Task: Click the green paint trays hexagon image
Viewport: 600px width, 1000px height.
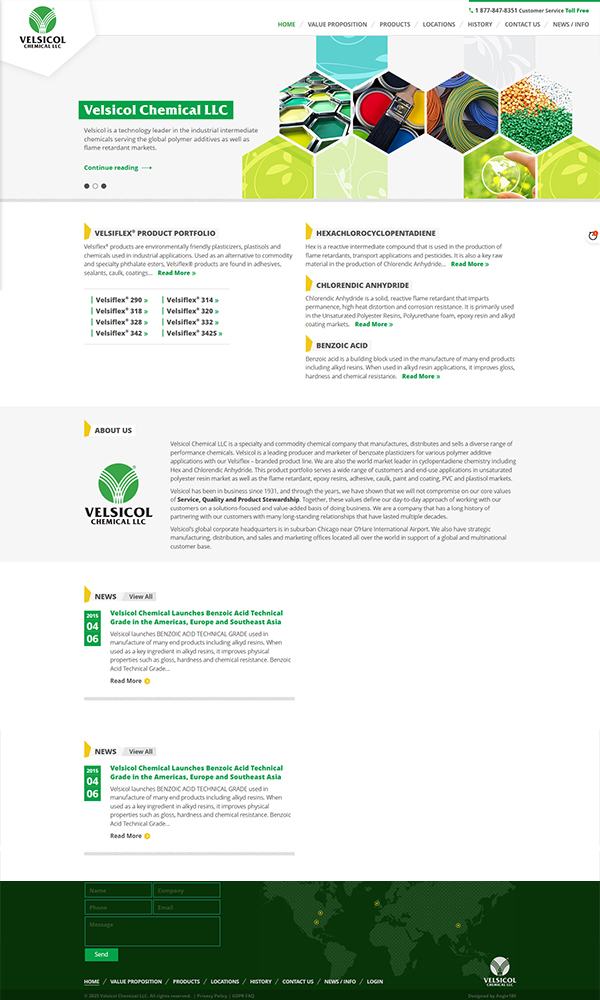Action: pos(315,112)
